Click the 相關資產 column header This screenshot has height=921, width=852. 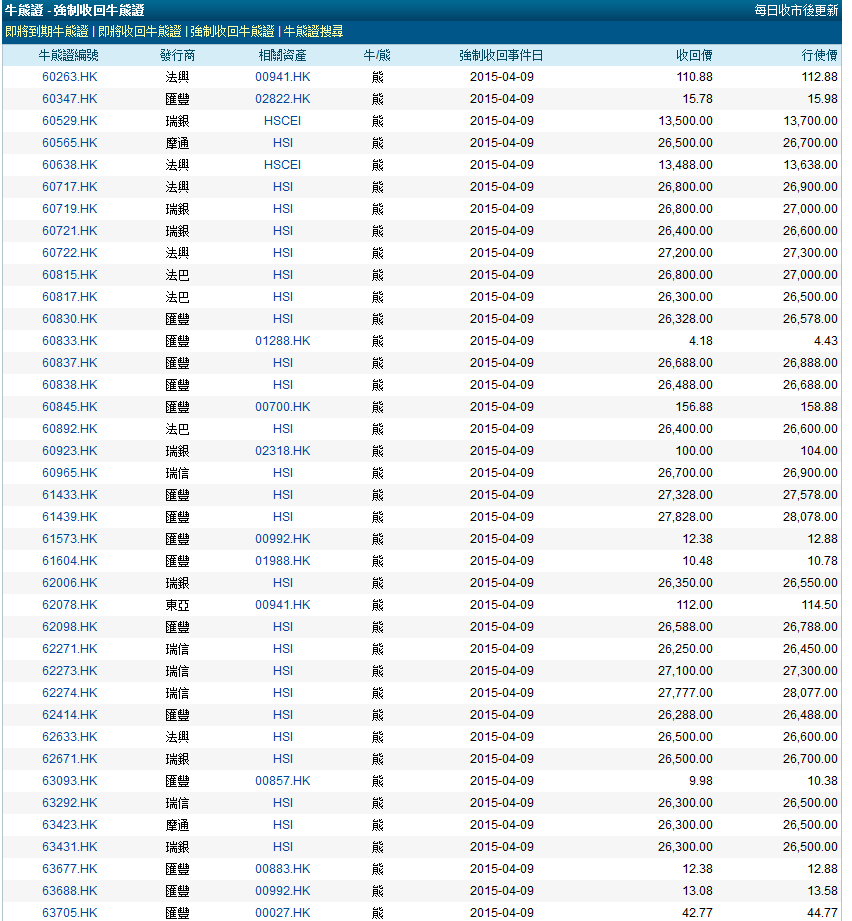[x=282, y=55]
